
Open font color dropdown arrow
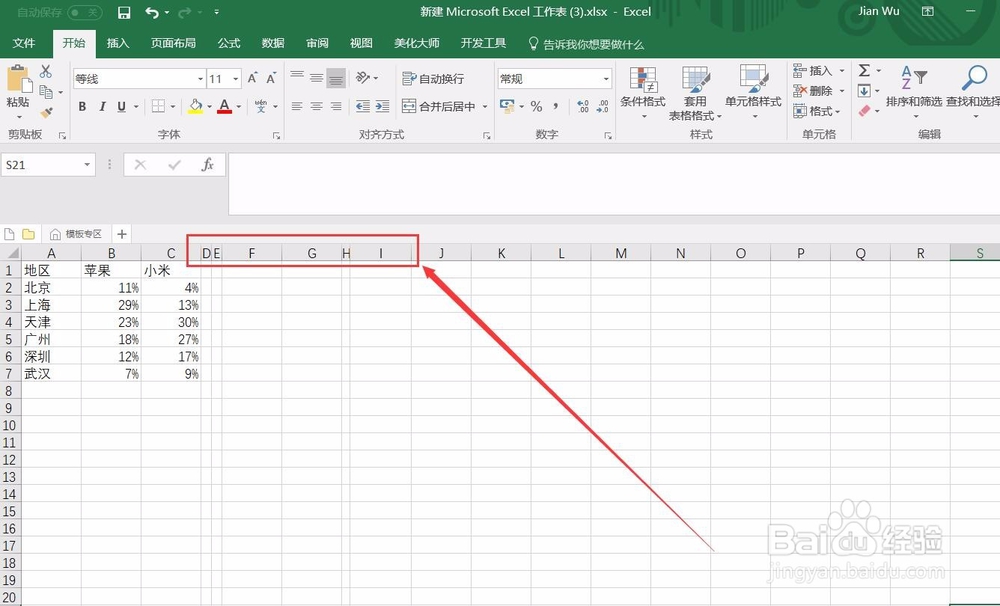[x=239, y=107]
